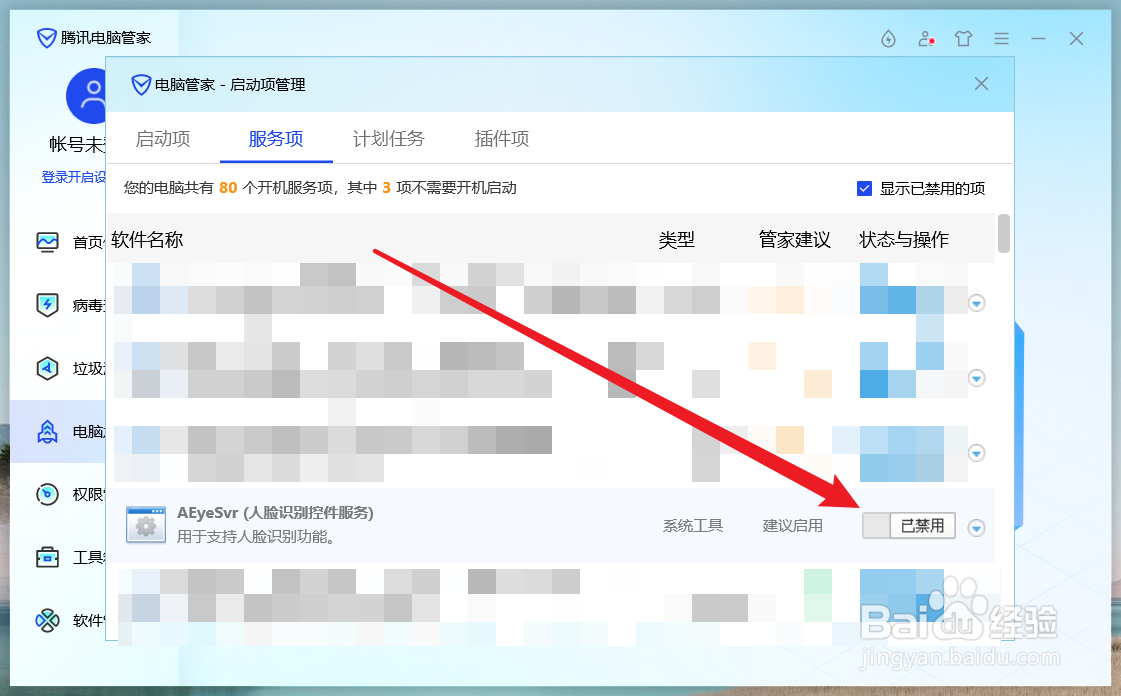1121x696 pixels.
Task: Click the AEyeSvr service gear icon
Action: click(x=146, y=525)
